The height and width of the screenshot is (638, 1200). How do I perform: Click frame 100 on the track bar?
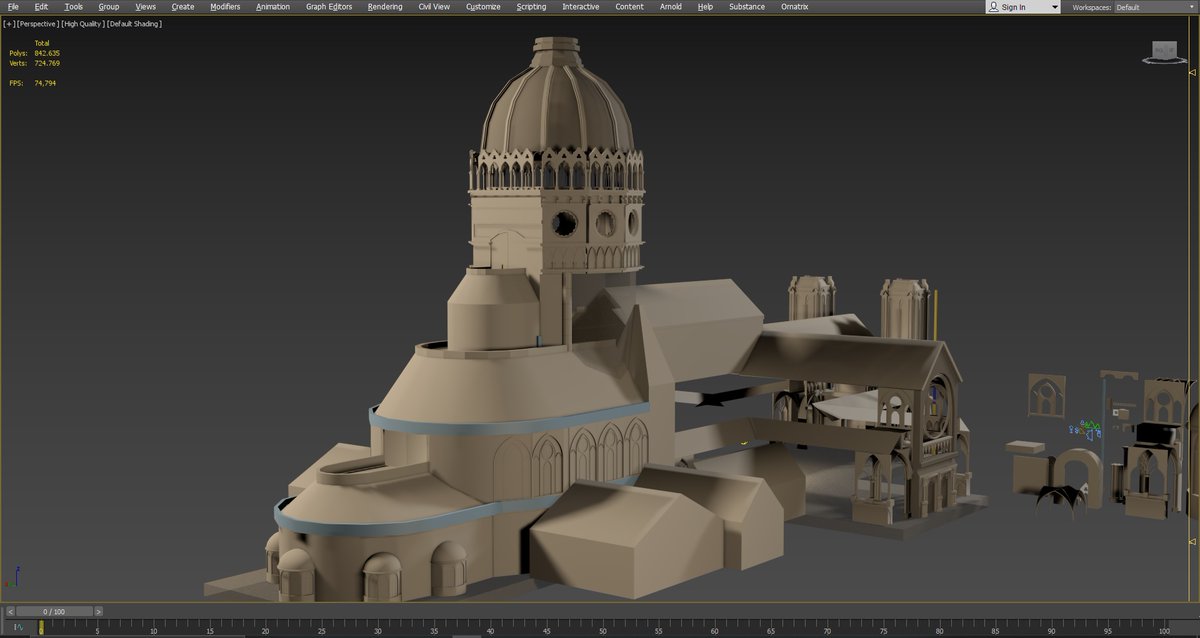click(1163, 630)
